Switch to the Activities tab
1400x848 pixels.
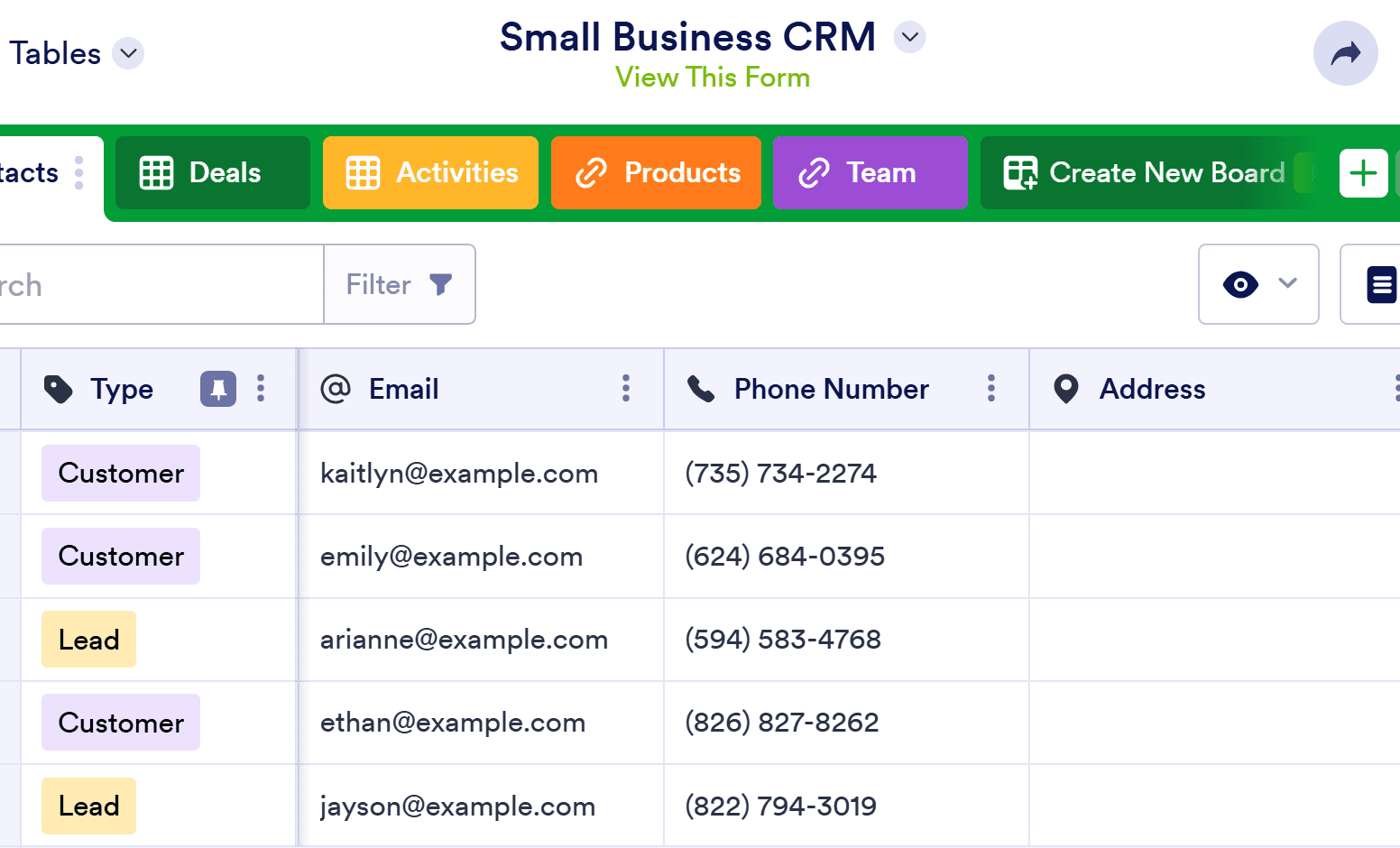click(x=430, y=172)
